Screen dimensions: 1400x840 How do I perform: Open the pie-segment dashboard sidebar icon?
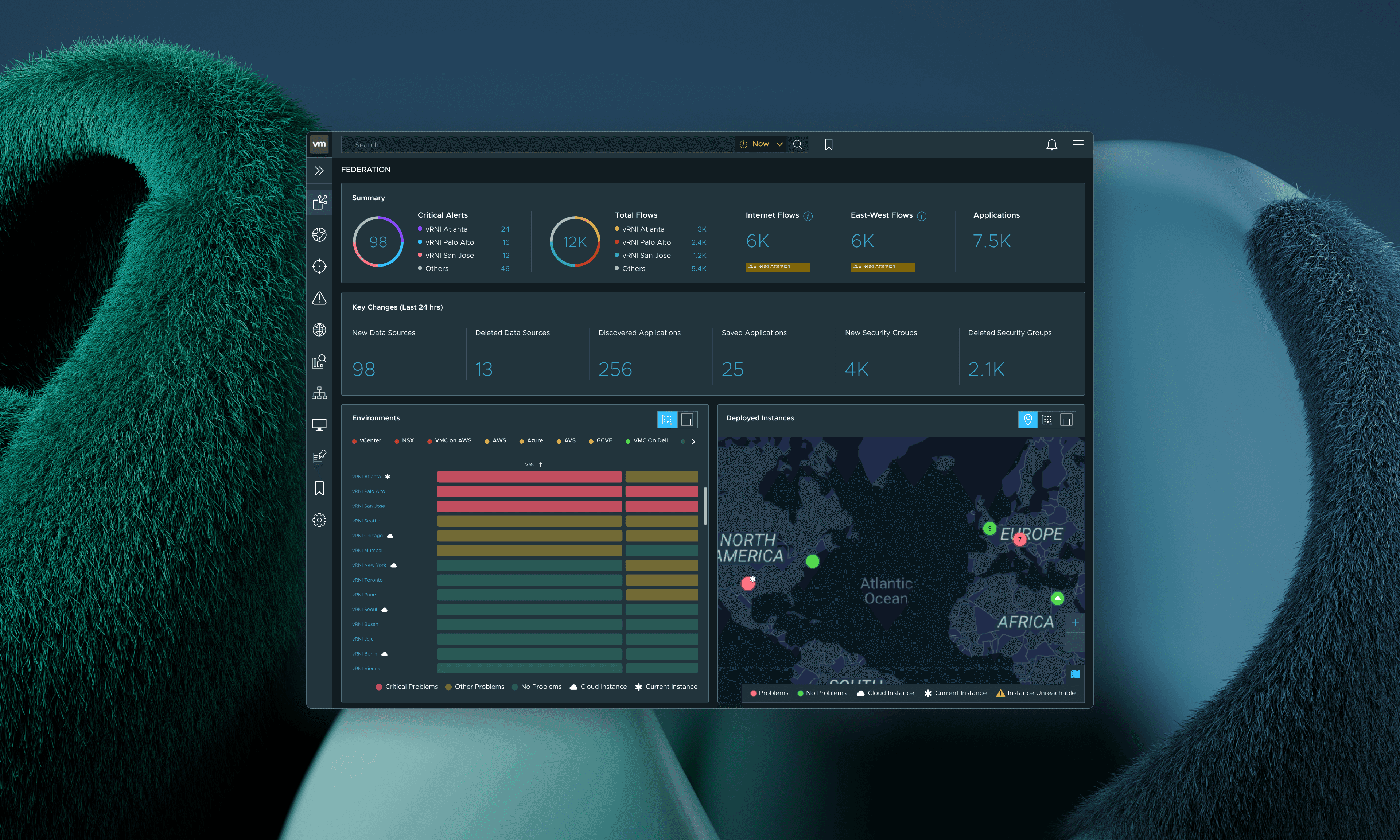[319, 234]
